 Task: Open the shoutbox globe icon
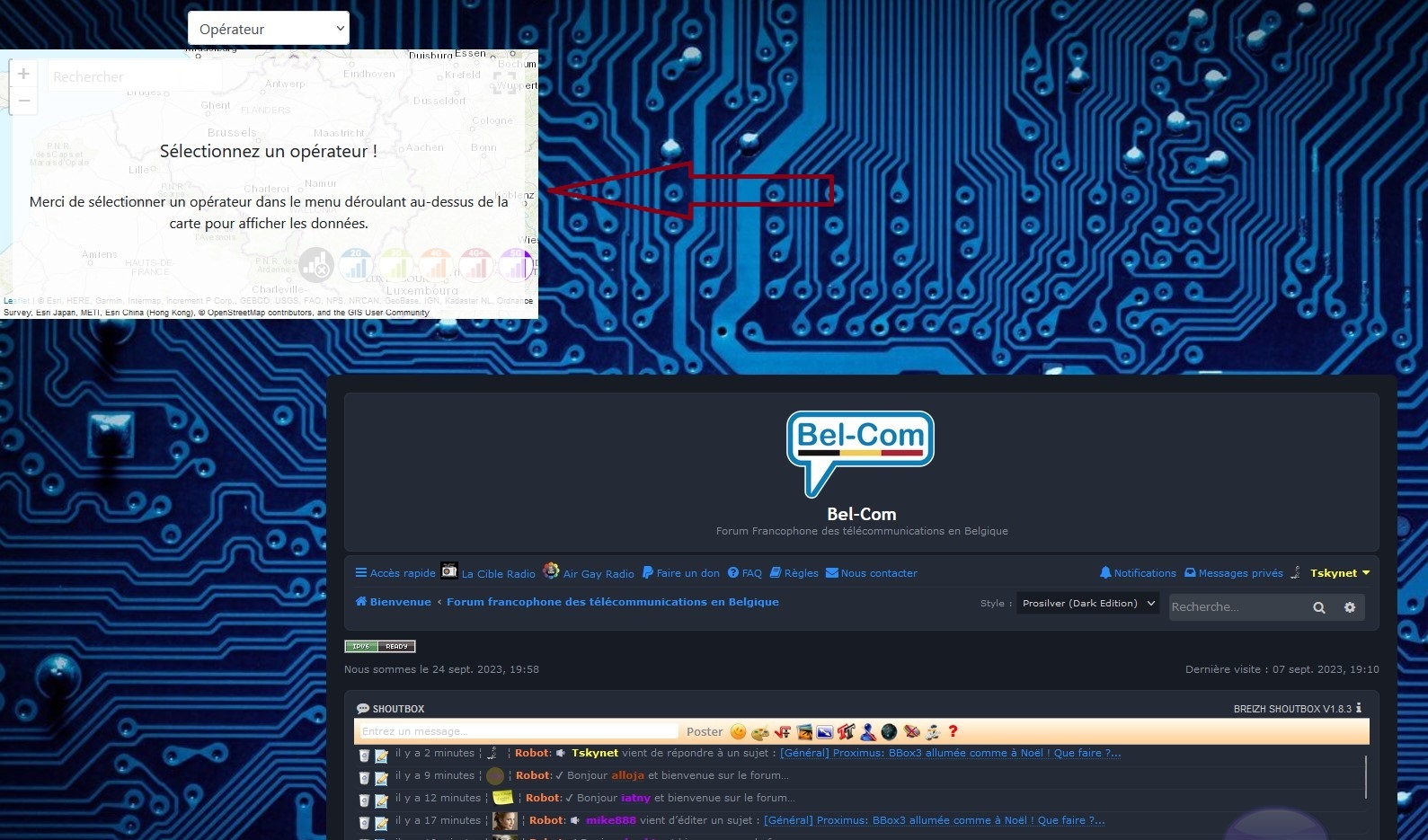click(x=889, y=732)
